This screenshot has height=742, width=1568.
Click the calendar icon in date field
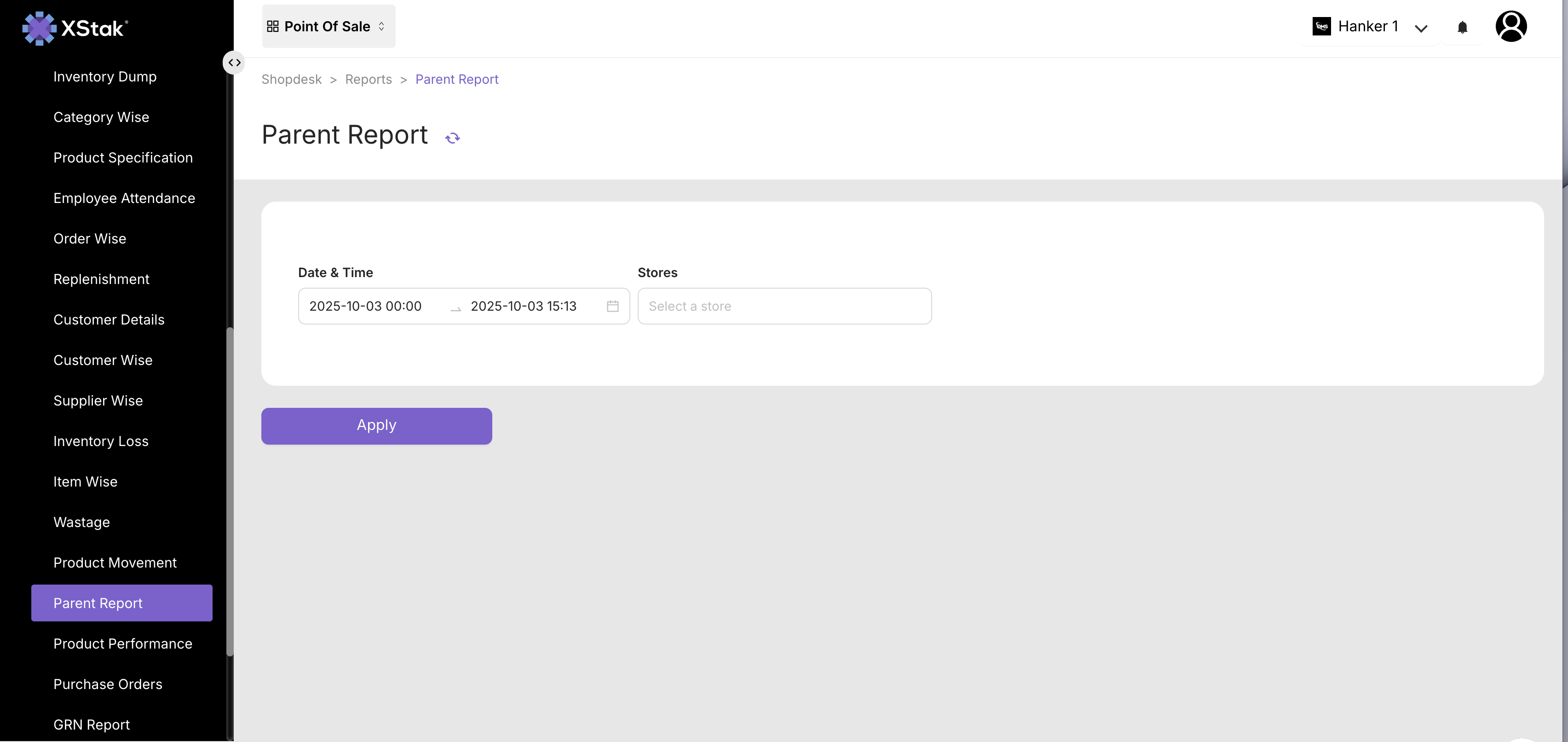click(612, 307)
